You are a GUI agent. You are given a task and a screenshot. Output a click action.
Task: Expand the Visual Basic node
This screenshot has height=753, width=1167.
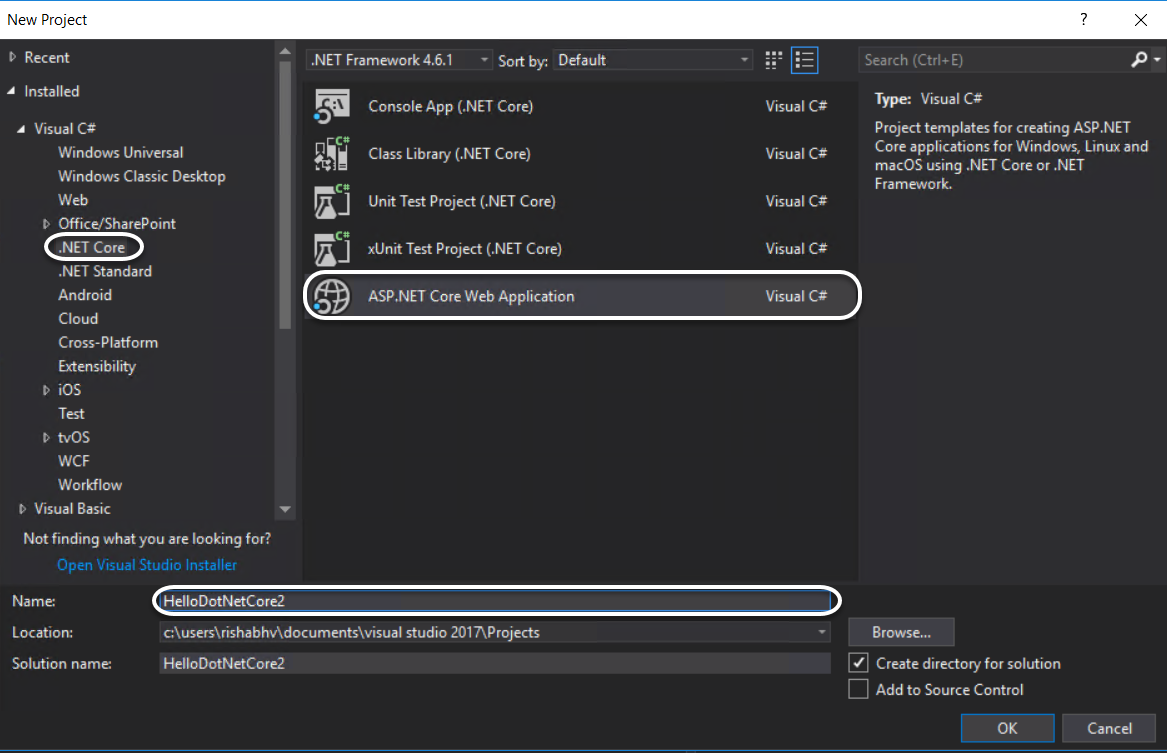point(22,509)
